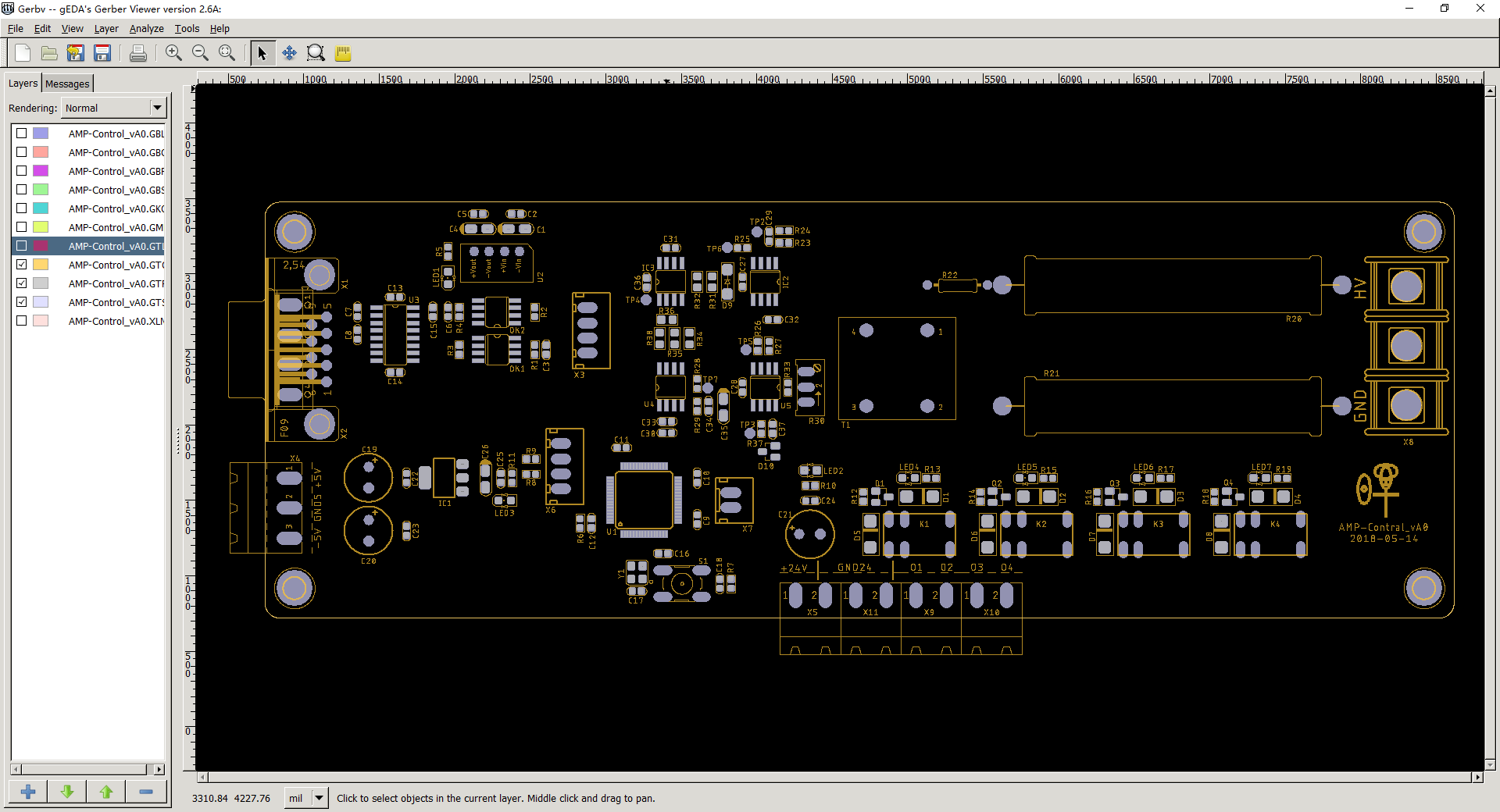Select the AMP-Control_vA0.GBL layer name
Image resolution: width=1500 pixels, height=812 pixels.
(x=116, y=134)
